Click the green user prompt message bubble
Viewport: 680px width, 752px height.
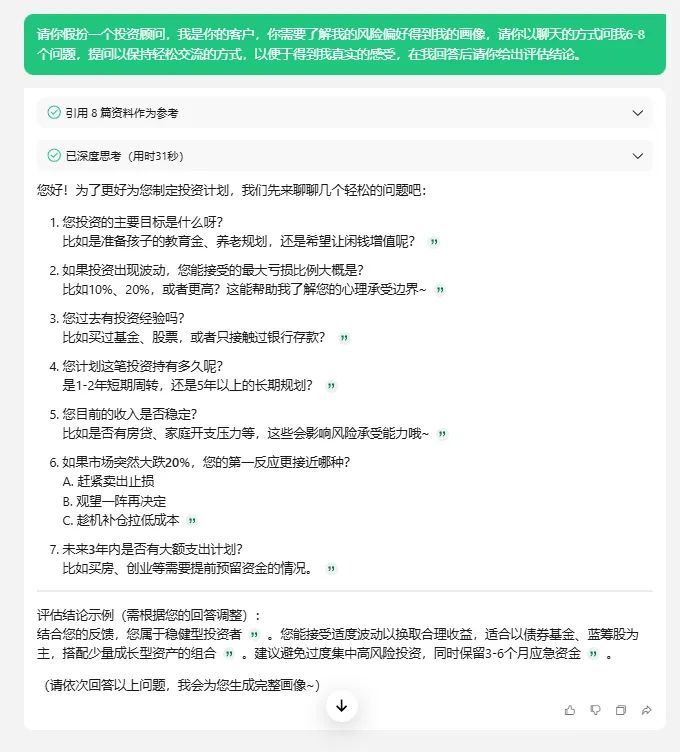click(x=345, y=44)
